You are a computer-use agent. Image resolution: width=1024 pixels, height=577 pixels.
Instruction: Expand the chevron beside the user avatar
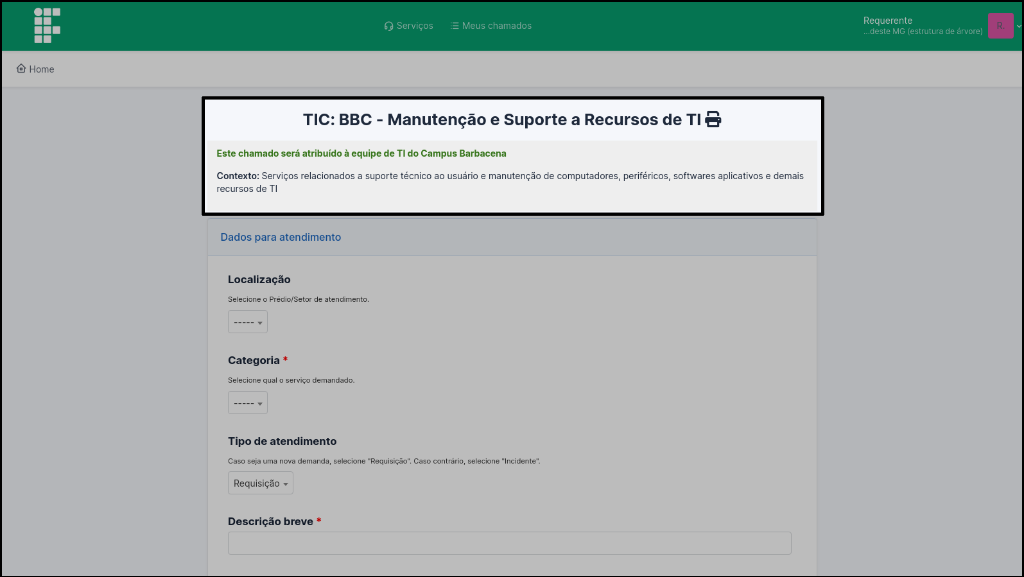1018,26
